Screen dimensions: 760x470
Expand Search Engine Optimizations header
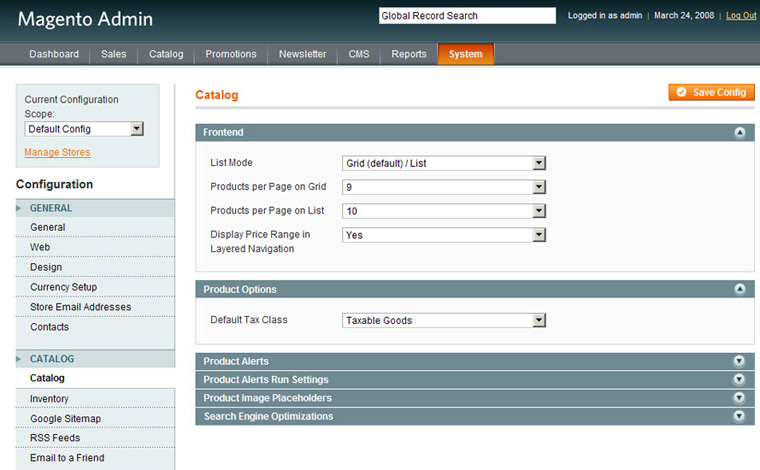475,416
